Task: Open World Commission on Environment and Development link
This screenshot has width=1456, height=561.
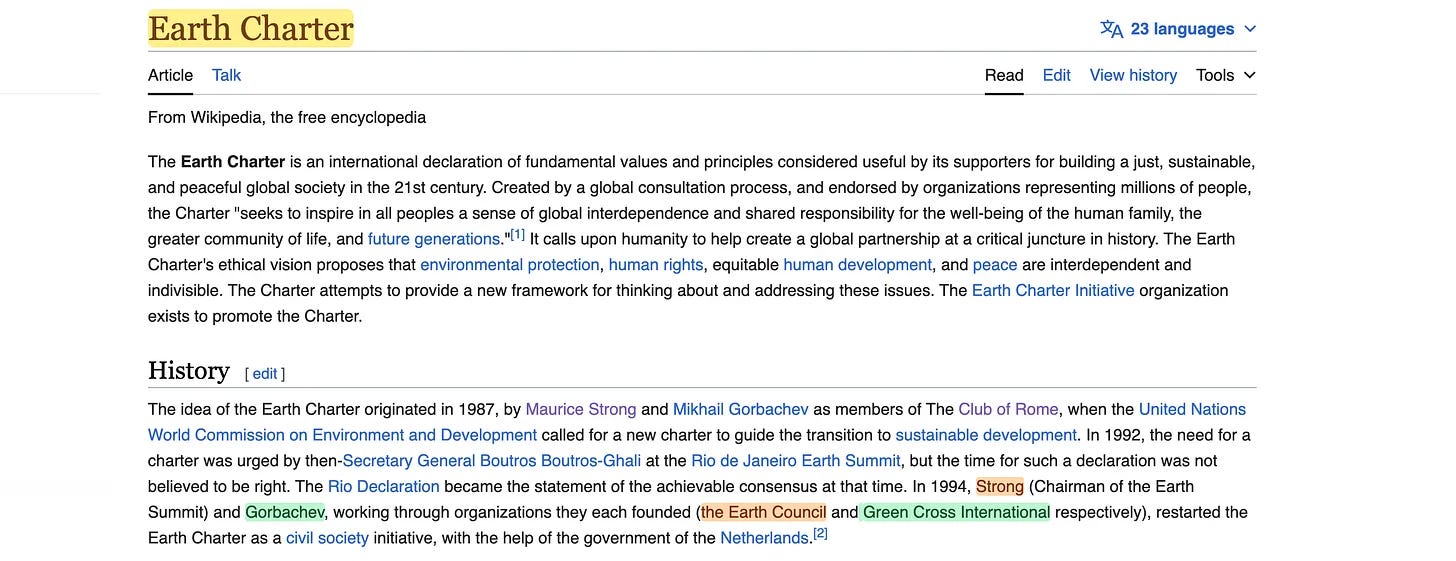Action: pos(343,435)
